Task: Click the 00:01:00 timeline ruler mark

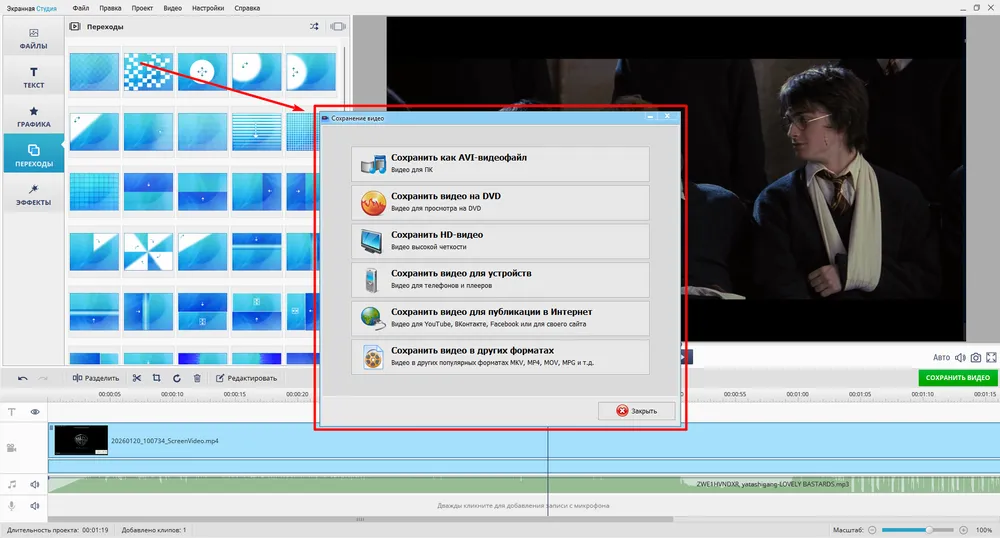Action: coord(797,395)
